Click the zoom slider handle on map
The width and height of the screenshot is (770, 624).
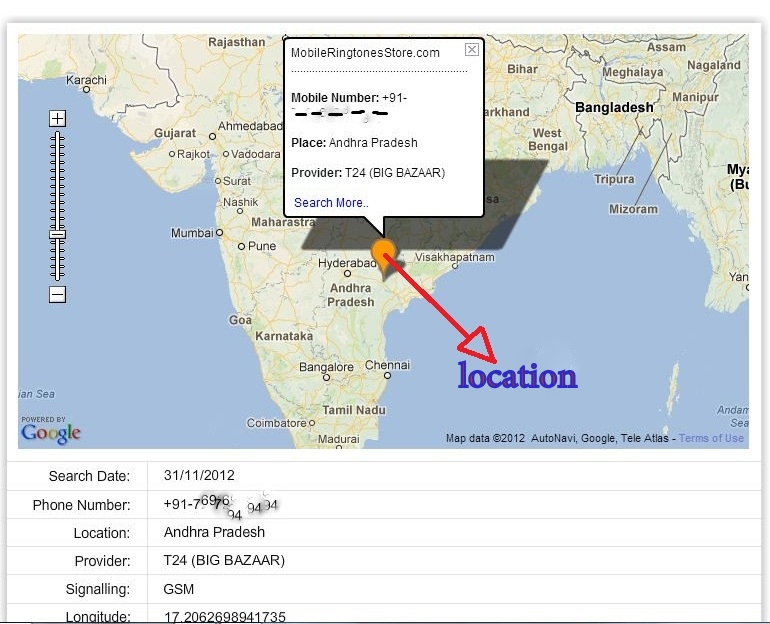[57, 235]
